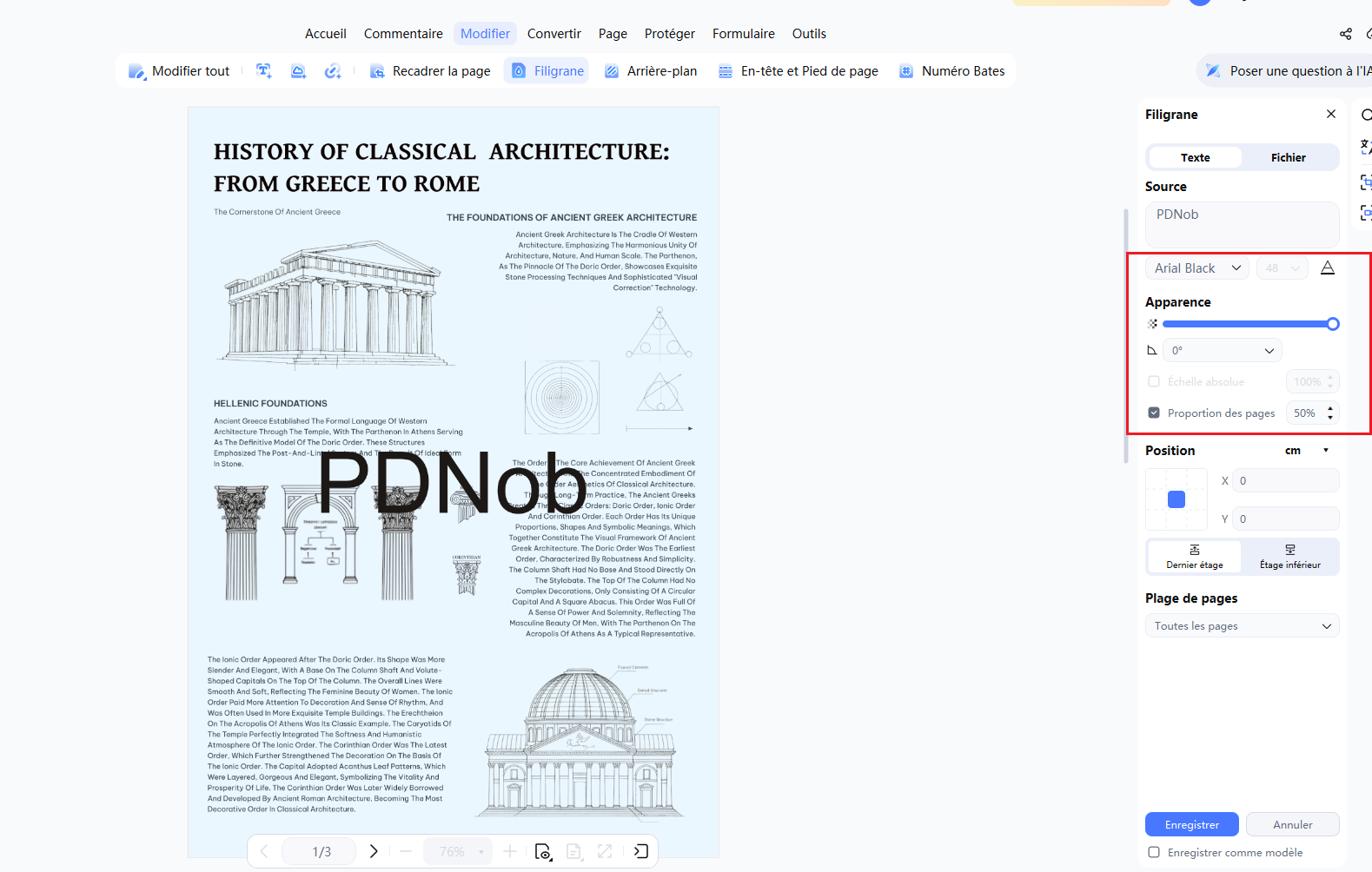Screen dimensions: 1372x872
Task: Select the Dernier étage layer option
Action: pos(1195,557)
